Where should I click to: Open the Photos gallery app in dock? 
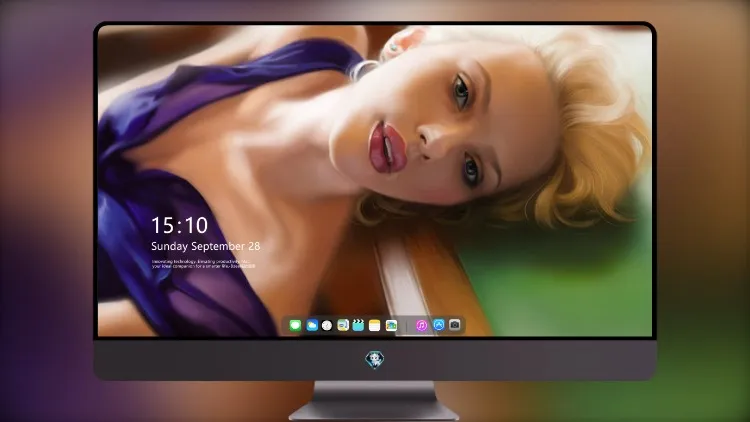point(391,325)
